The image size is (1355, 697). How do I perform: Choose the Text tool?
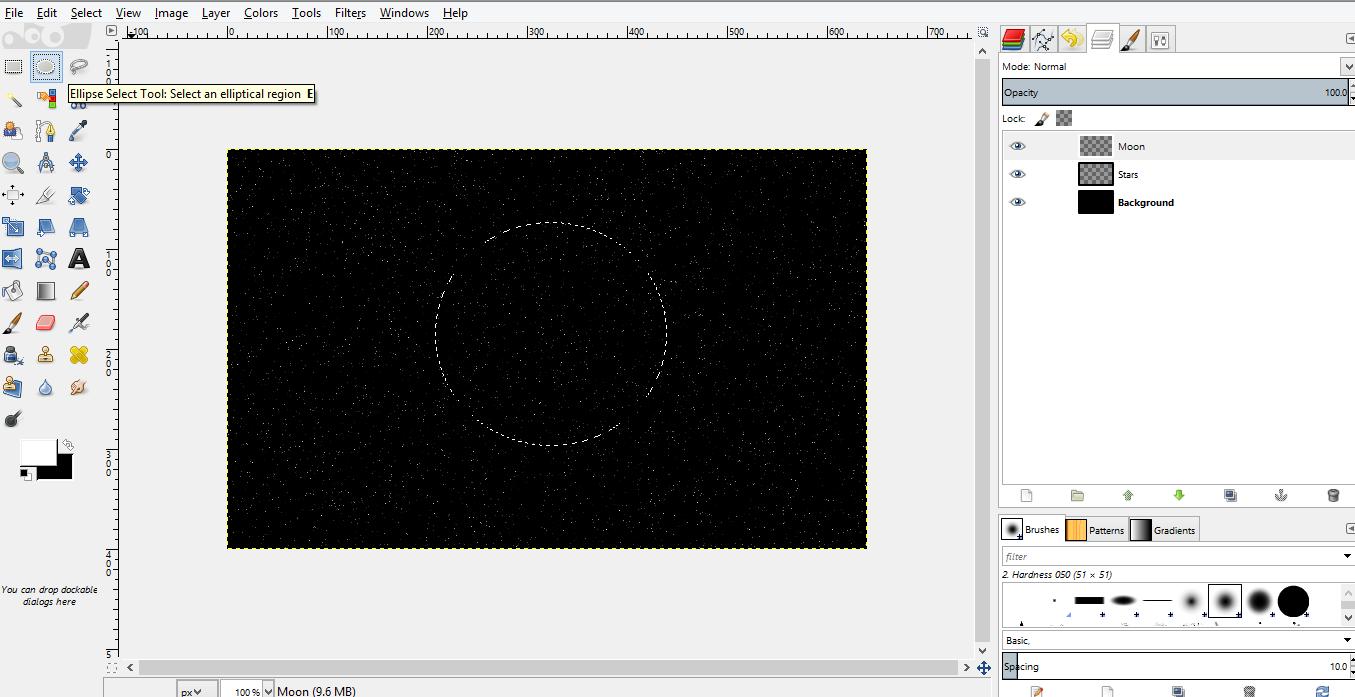click(78, 258)
